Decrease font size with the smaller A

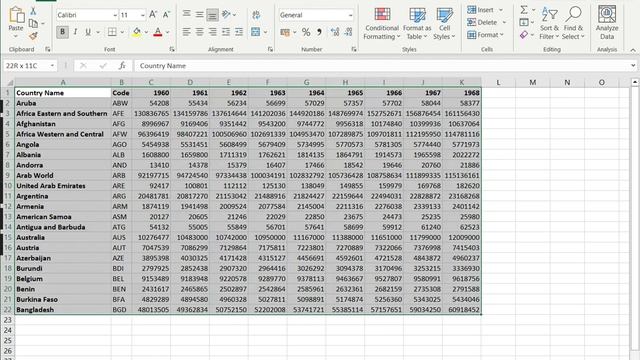[166, 15]
